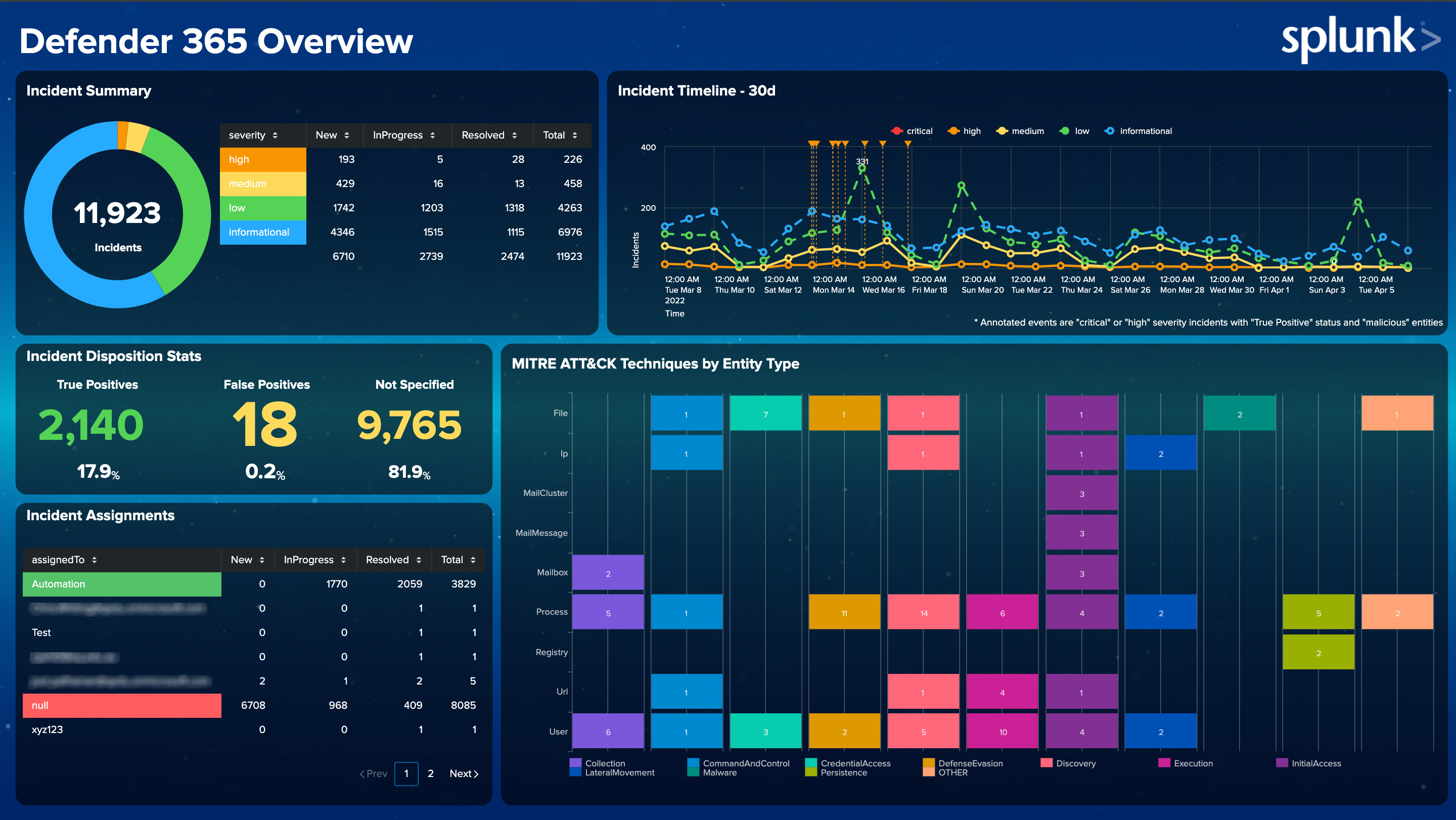Click the File Malware block labeled 2

[x=1240, y=414]
